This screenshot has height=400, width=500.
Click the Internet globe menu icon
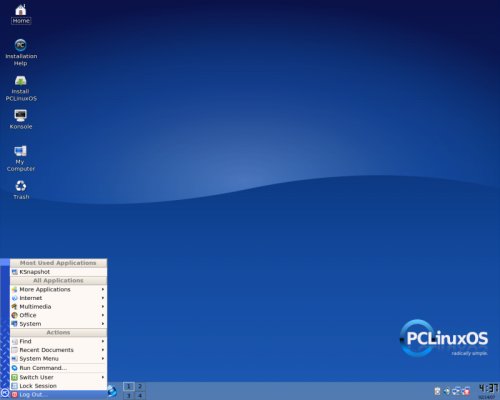pos(14,298)
